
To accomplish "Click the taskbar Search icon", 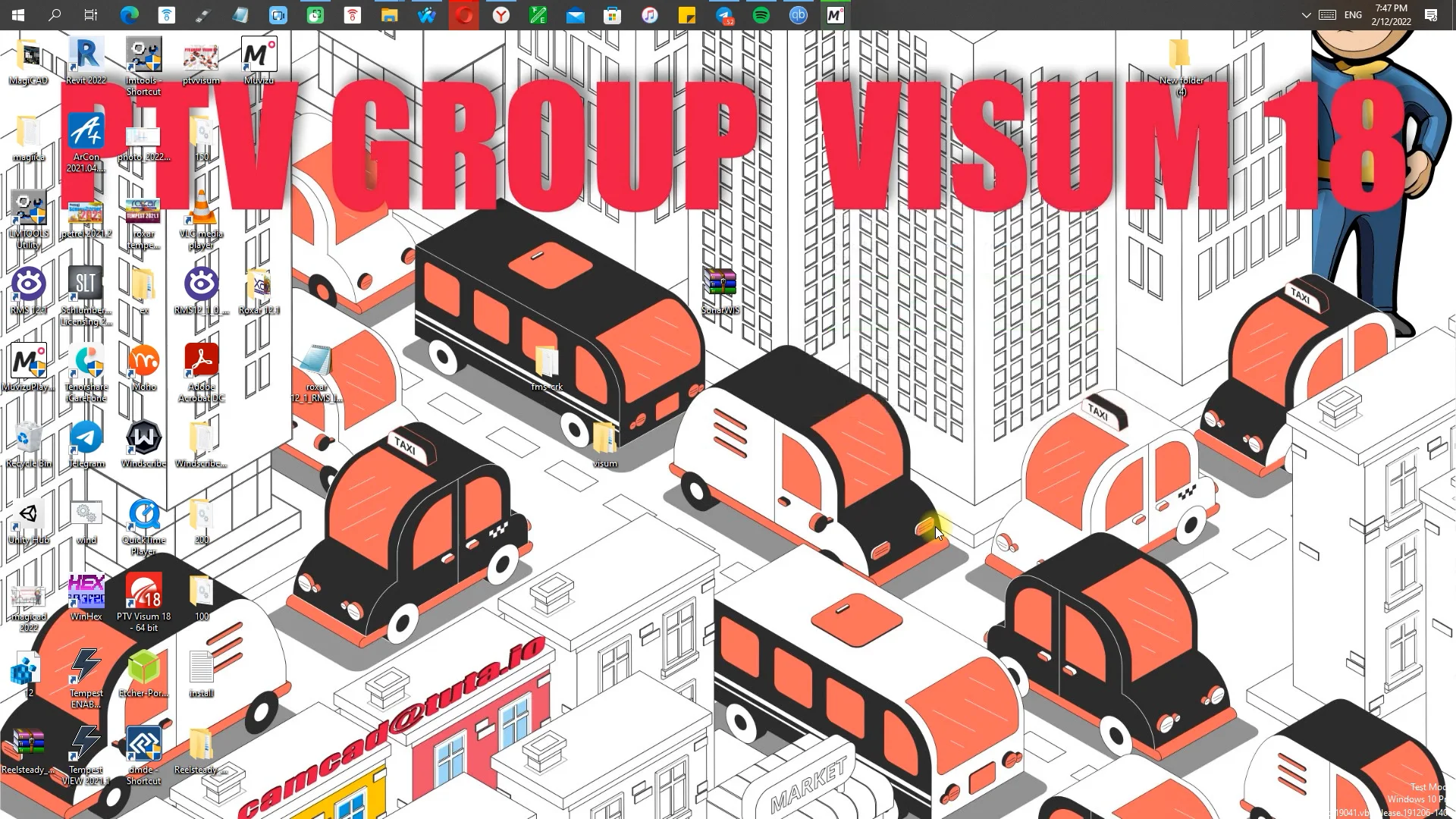I will (55, 15).
